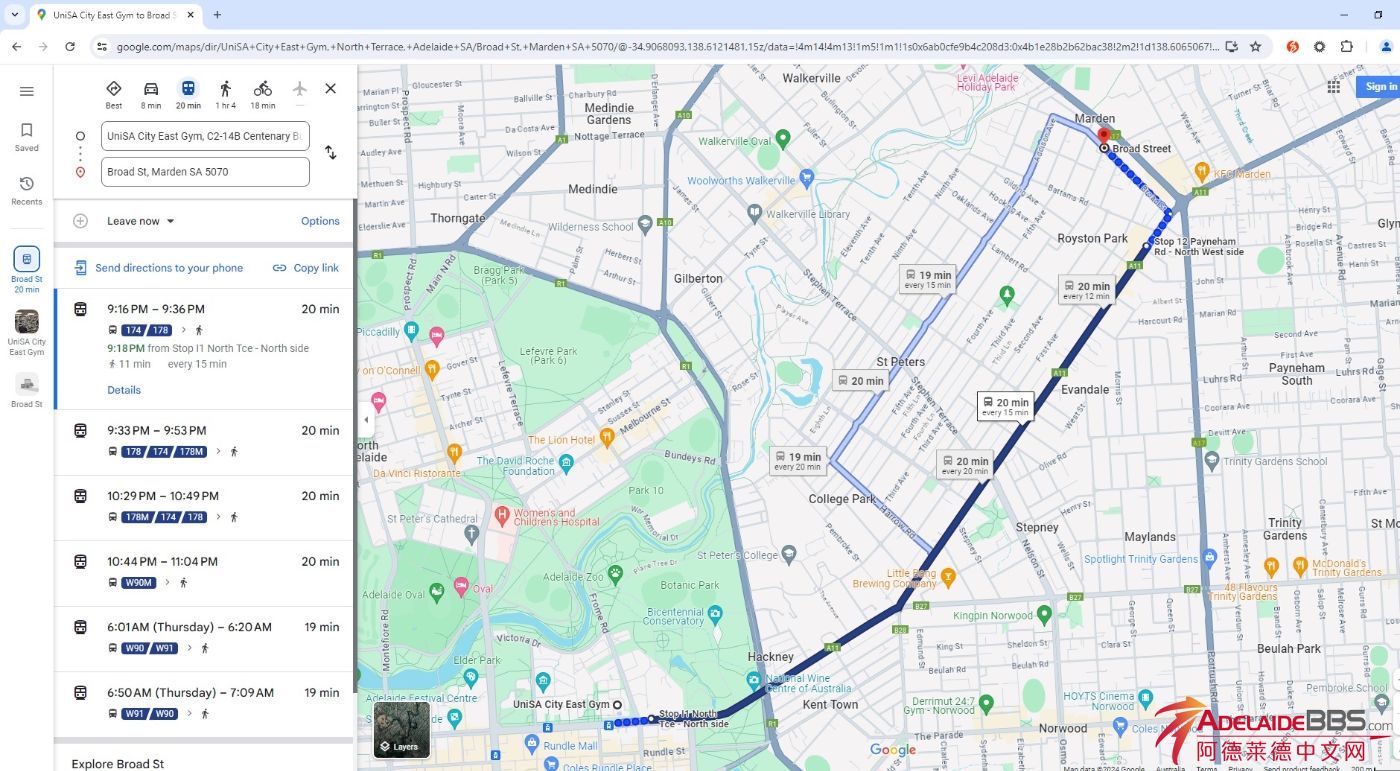Open a new browser tab

[x=217, y=15]
